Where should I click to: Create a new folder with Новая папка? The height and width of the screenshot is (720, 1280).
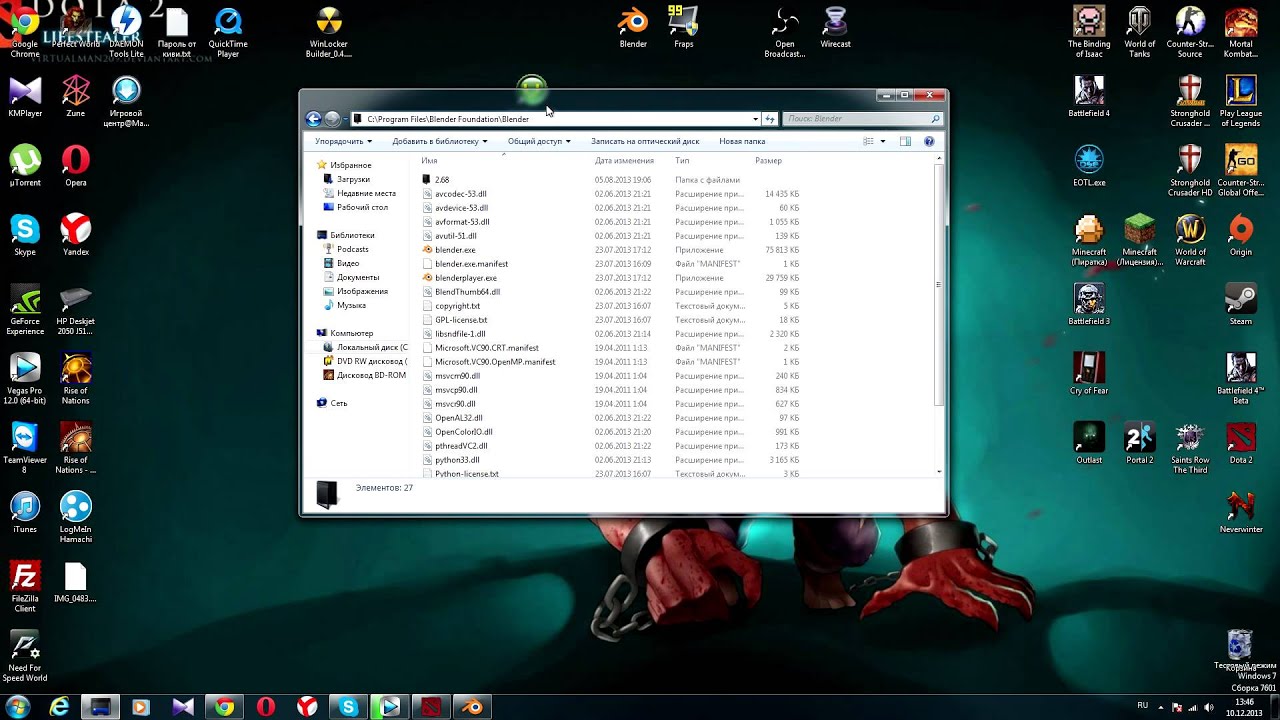pyautogui.click(x=742, y=142)
